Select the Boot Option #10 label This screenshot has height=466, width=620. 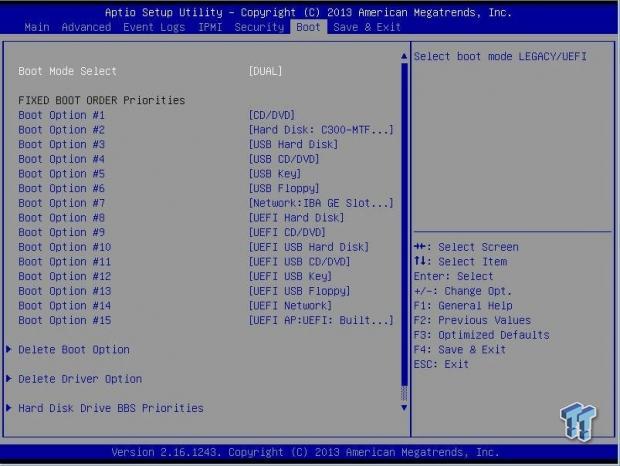(64, 247)
